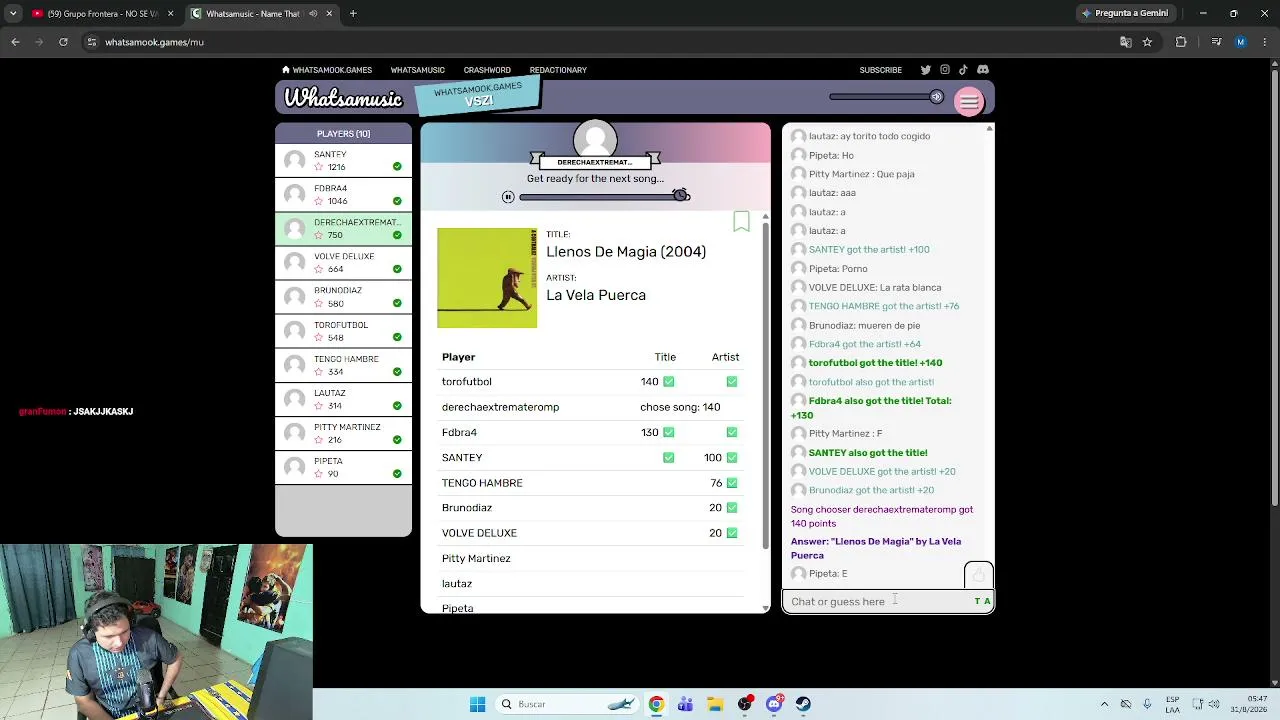Open the Instagram social link icon

[944, 70]
